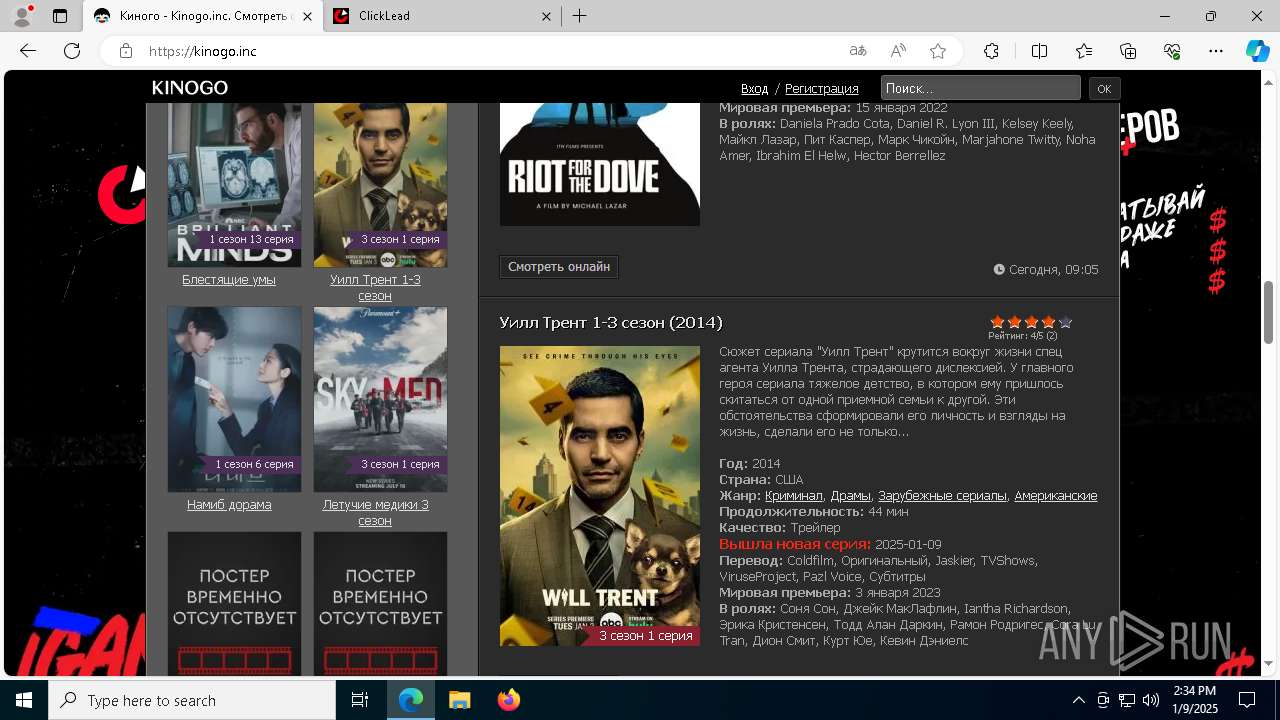Rate Уилл Трент one star
1280x720 pixels.
(x=997, y=322)
